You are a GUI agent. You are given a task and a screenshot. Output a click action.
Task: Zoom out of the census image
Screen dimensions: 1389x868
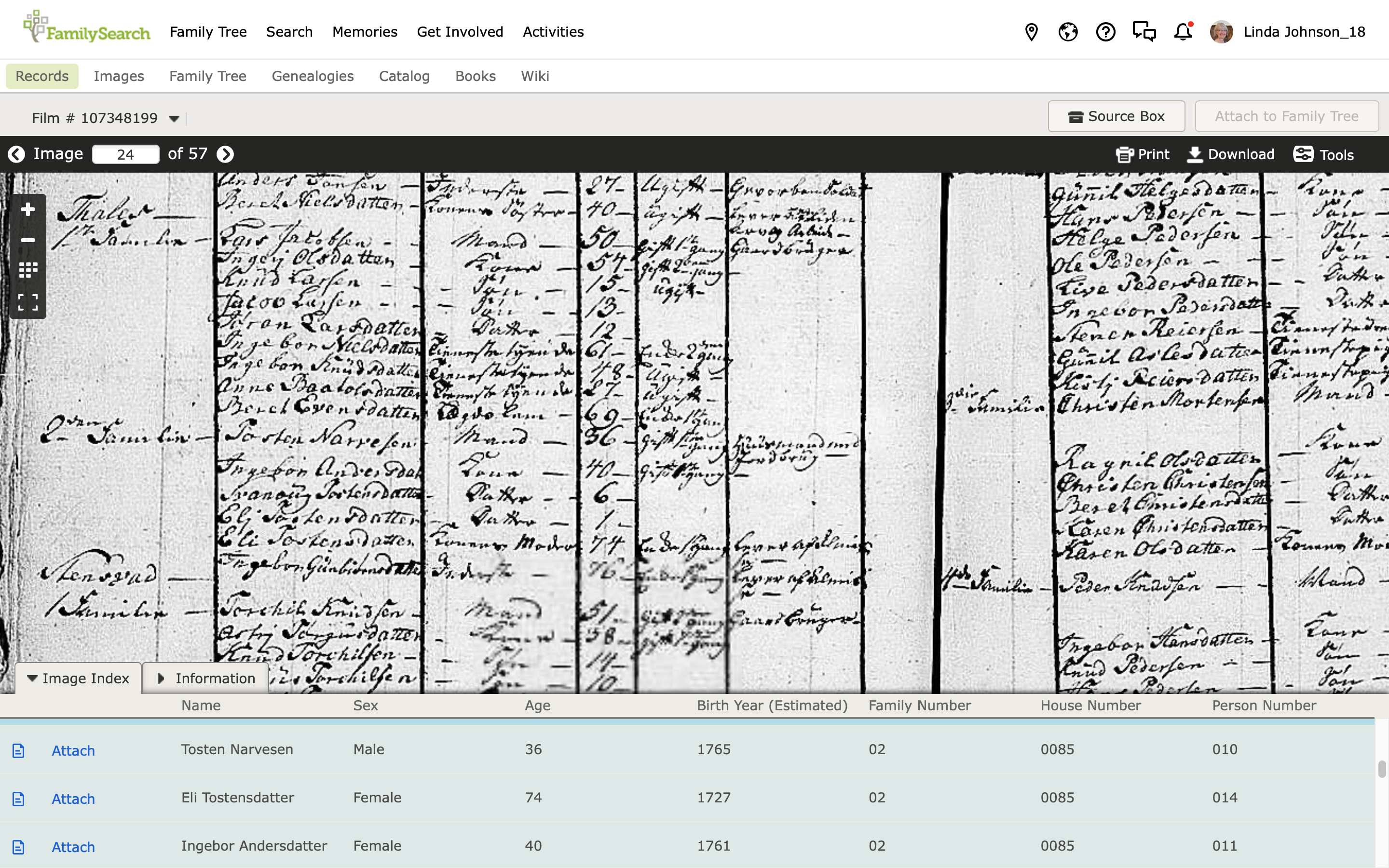tap(27, 240)
